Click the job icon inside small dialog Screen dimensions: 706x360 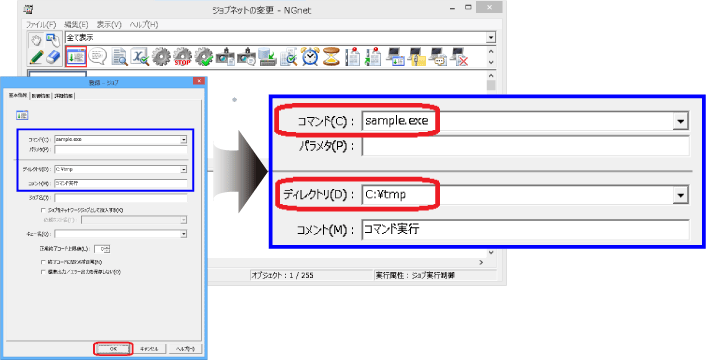[22, 116]
